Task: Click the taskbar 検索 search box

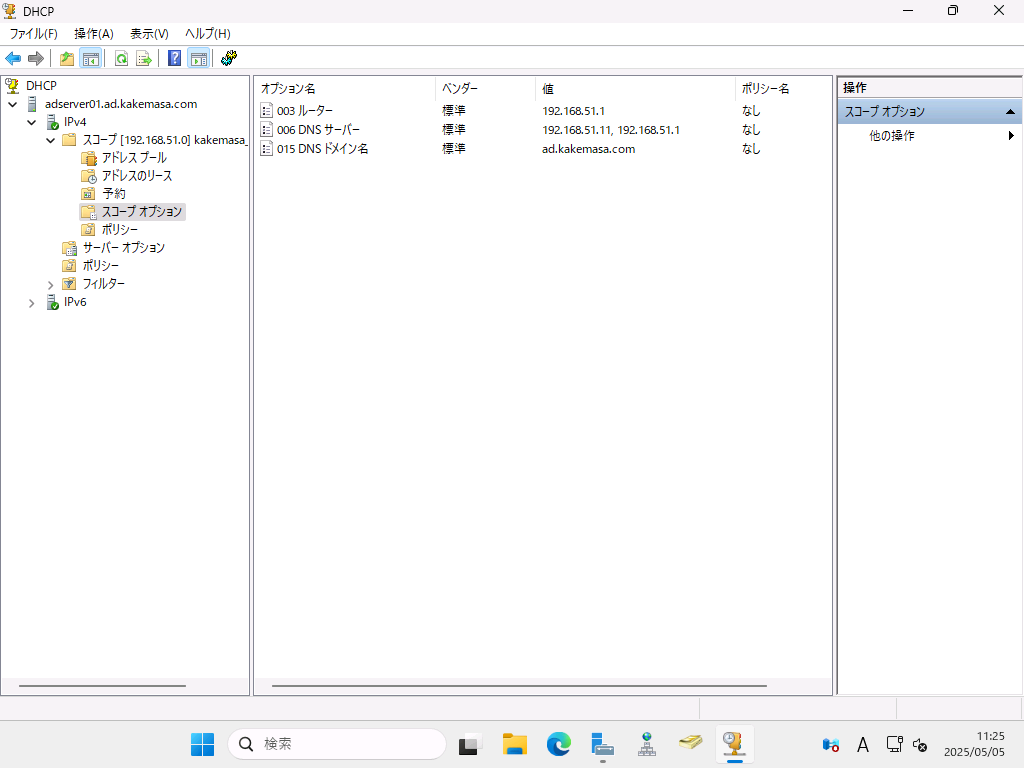Action: click(x=337, y=744)
